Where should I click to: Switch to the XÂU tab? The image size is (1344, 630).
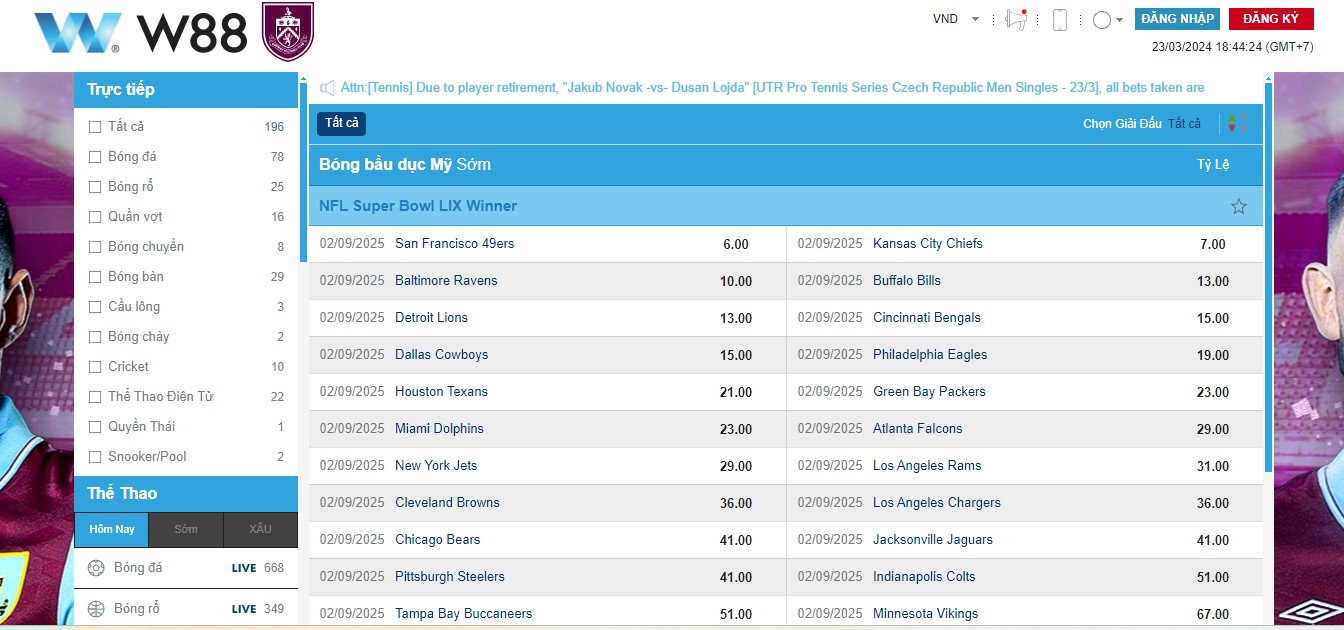tap(260, 530)
